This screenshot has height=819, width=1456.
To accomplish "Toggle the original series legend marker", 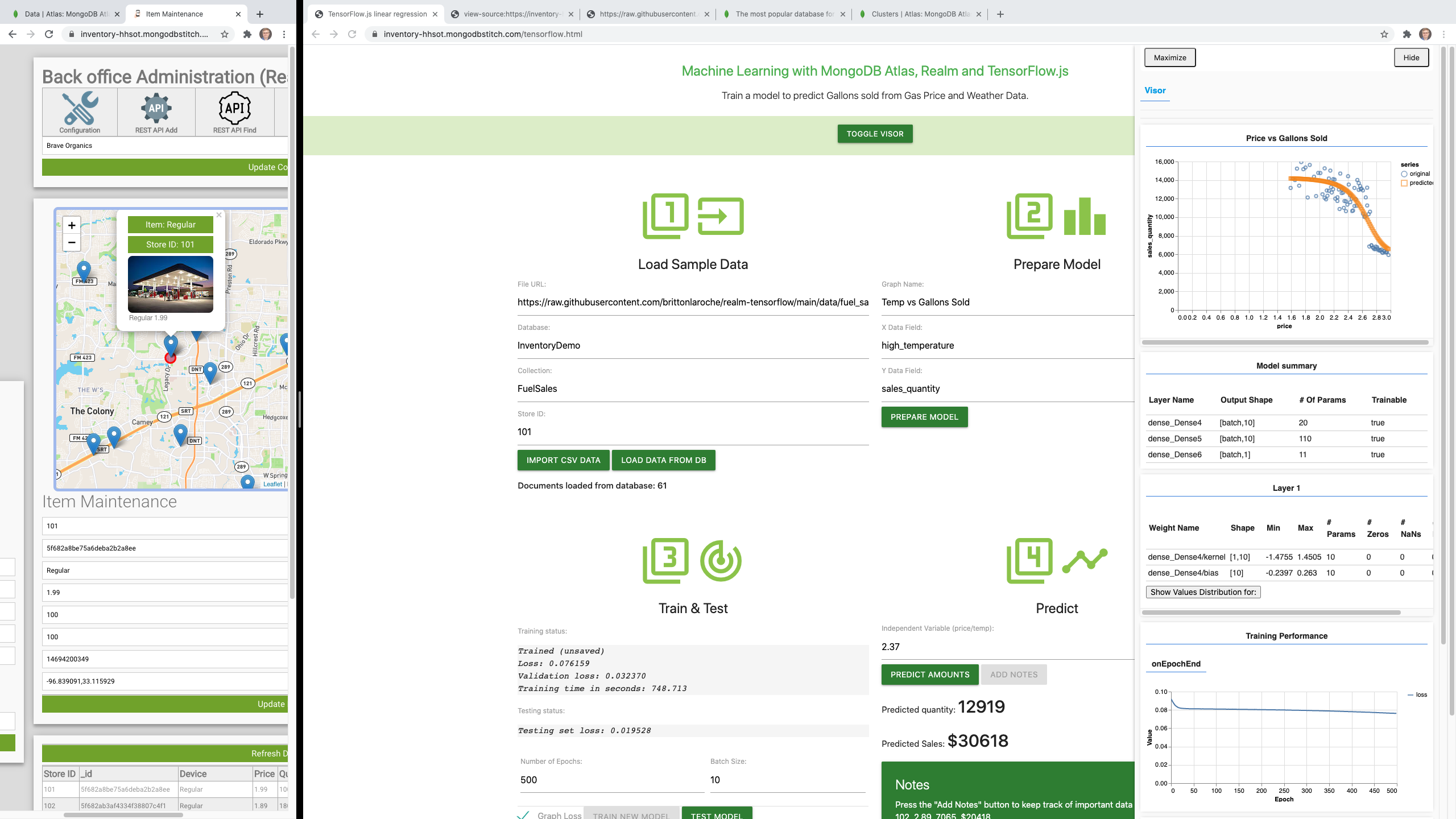I will point(1404,174).
